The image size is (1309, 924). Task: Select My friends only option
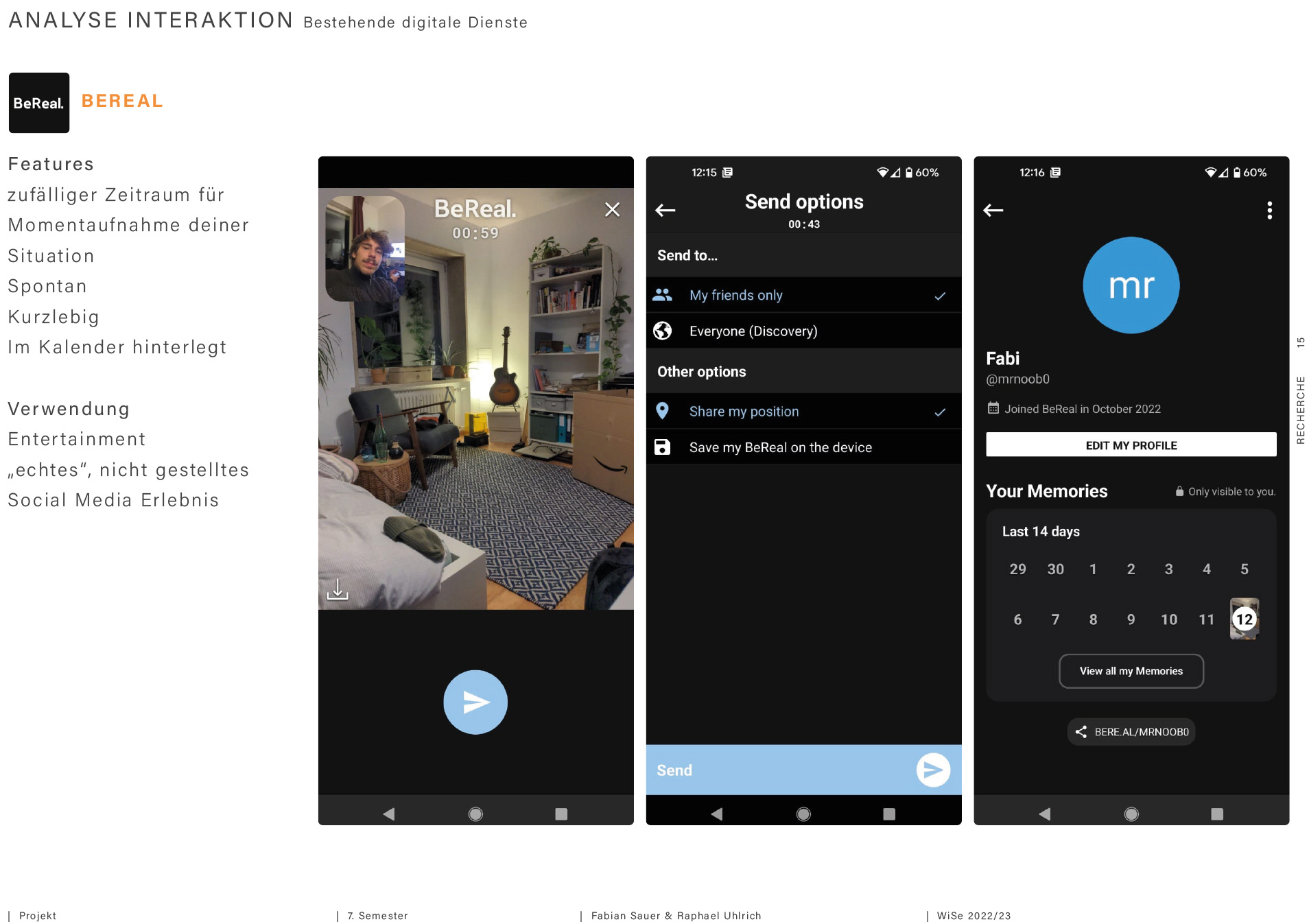point(803,295)
